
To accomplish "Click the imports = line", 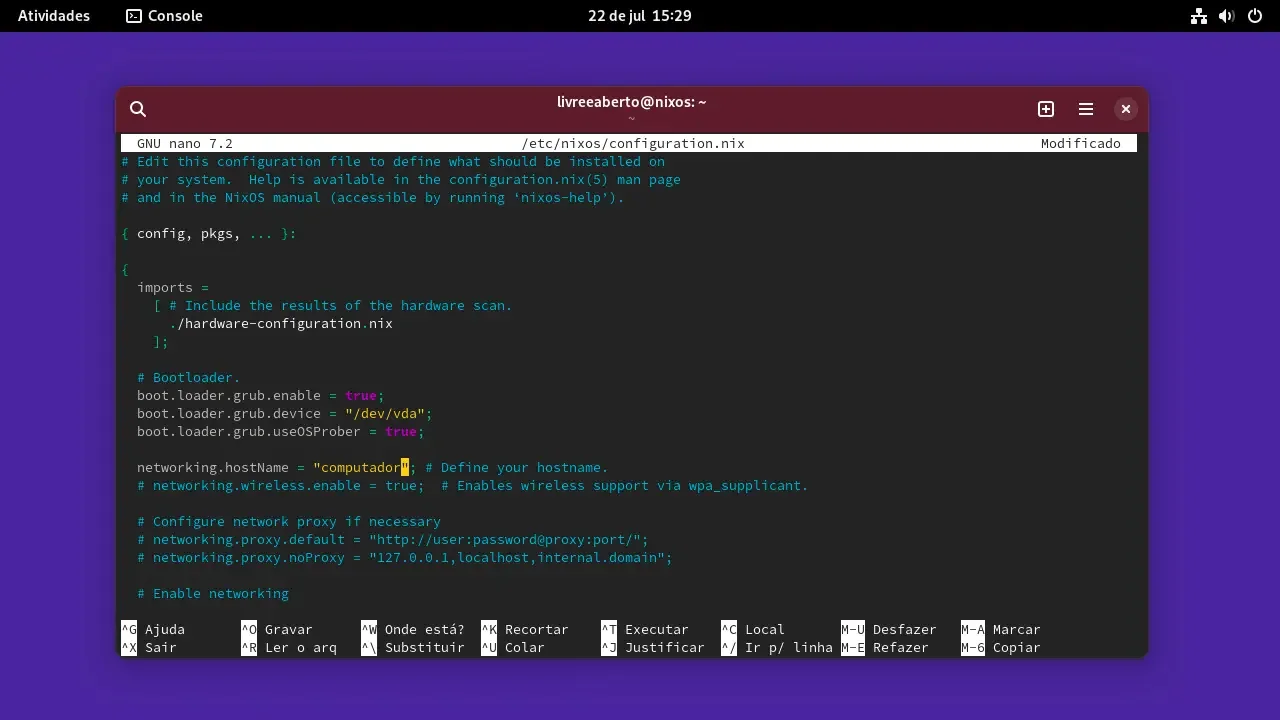I will click(173, 288).
